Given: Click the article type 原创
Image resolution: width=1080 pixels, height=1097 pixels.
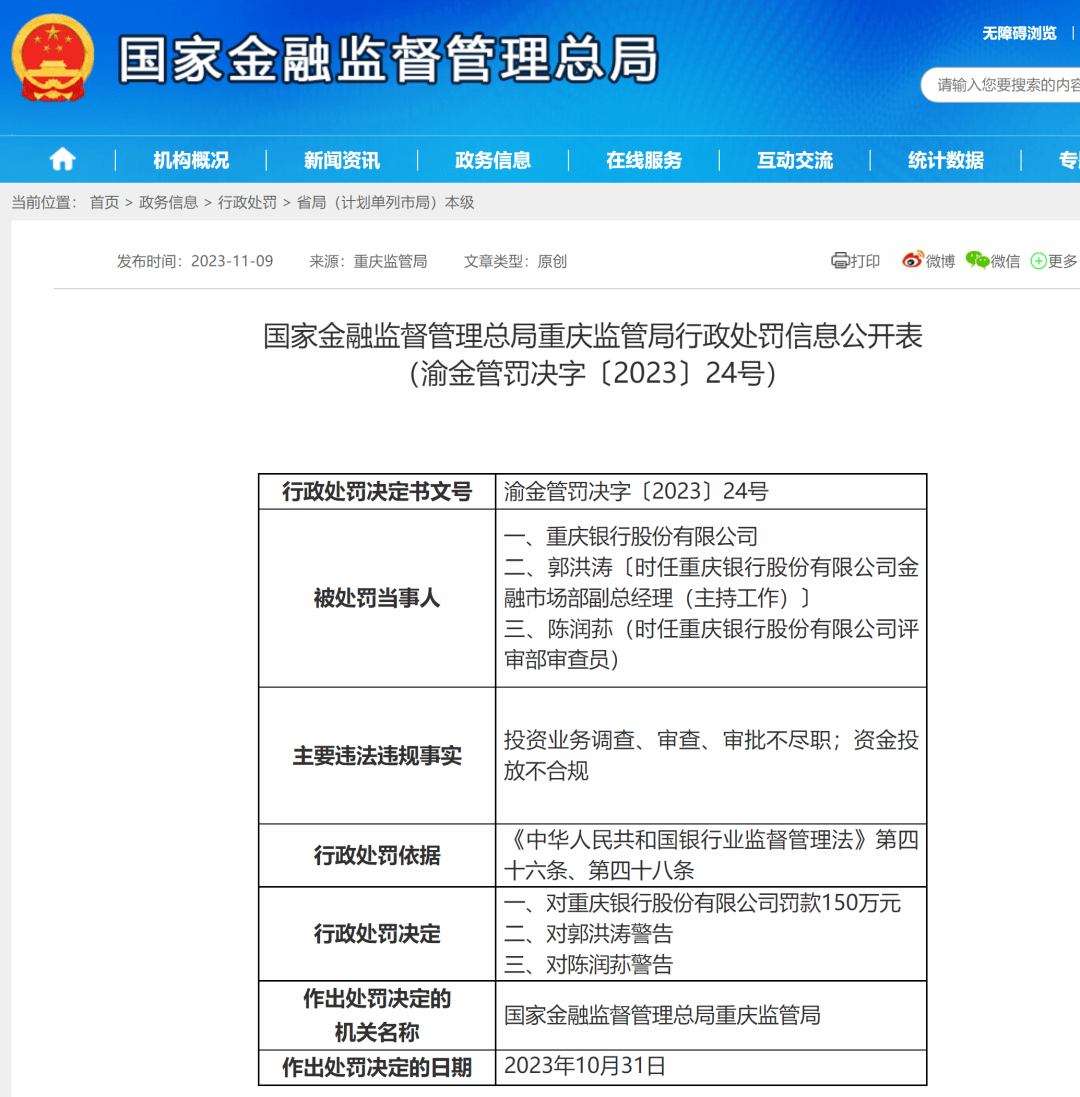Looking at the screenshot, I should (x=552, y=261).
